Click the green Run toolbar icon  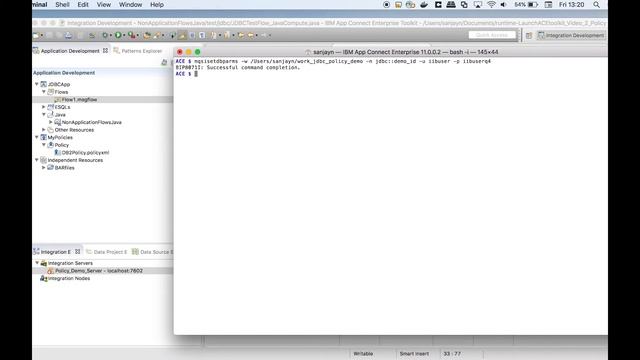pos(118,36)
